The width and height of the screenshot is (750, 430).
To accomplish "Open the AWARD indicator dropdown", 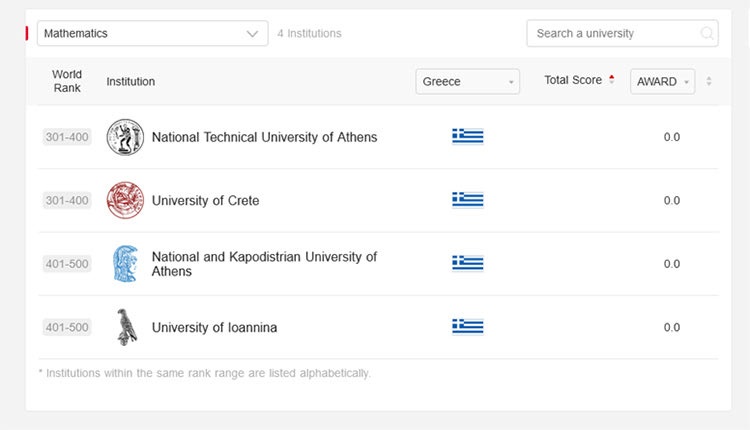I will coord(662,81).
